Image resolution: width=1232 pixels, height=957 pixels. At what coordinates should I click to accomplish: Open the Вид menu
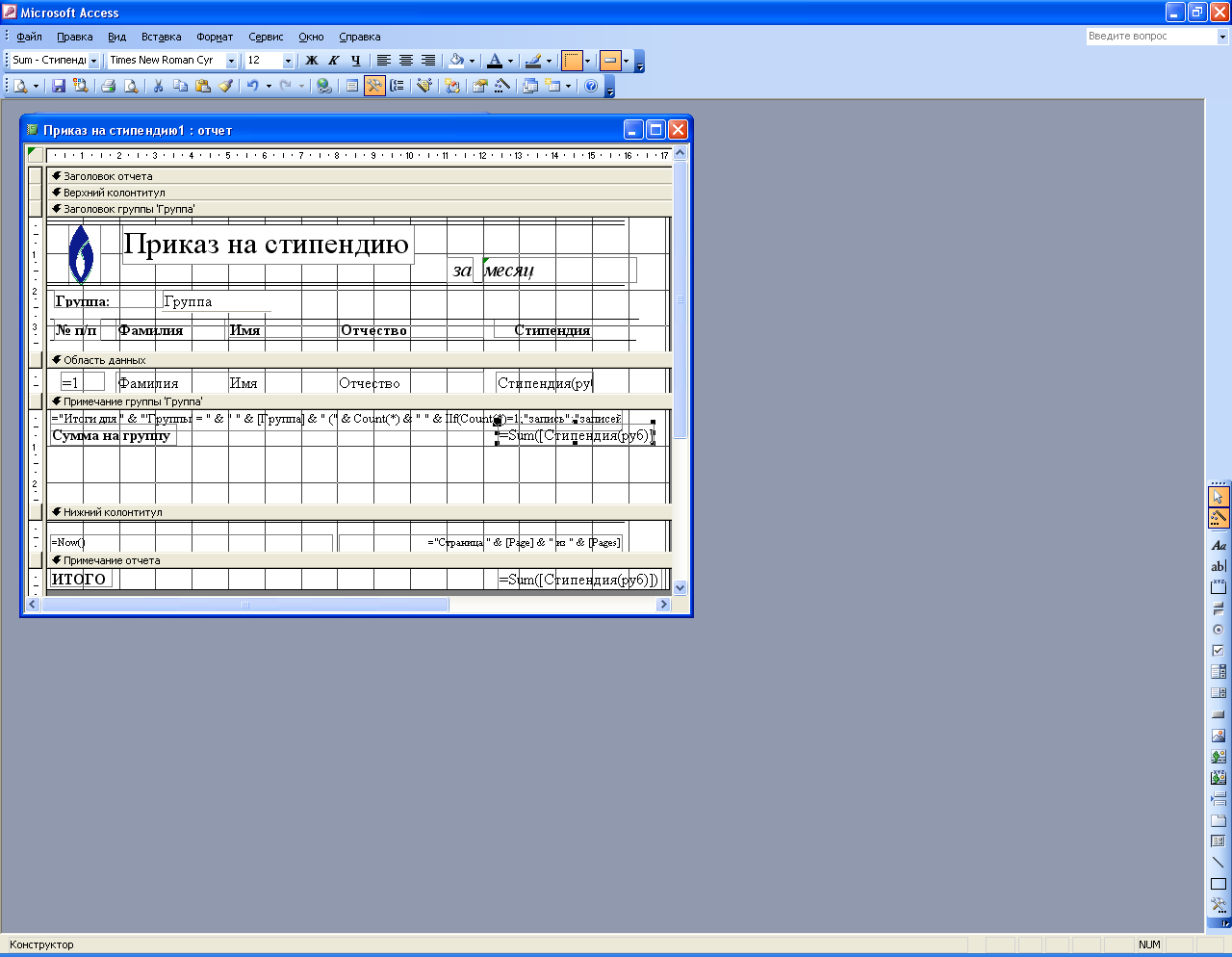tap(116, 37)
